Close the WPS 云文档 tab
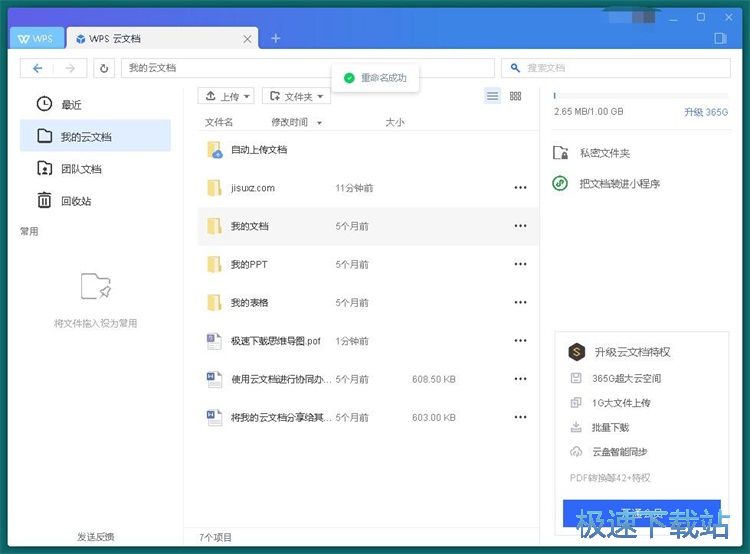 point(247,39)
